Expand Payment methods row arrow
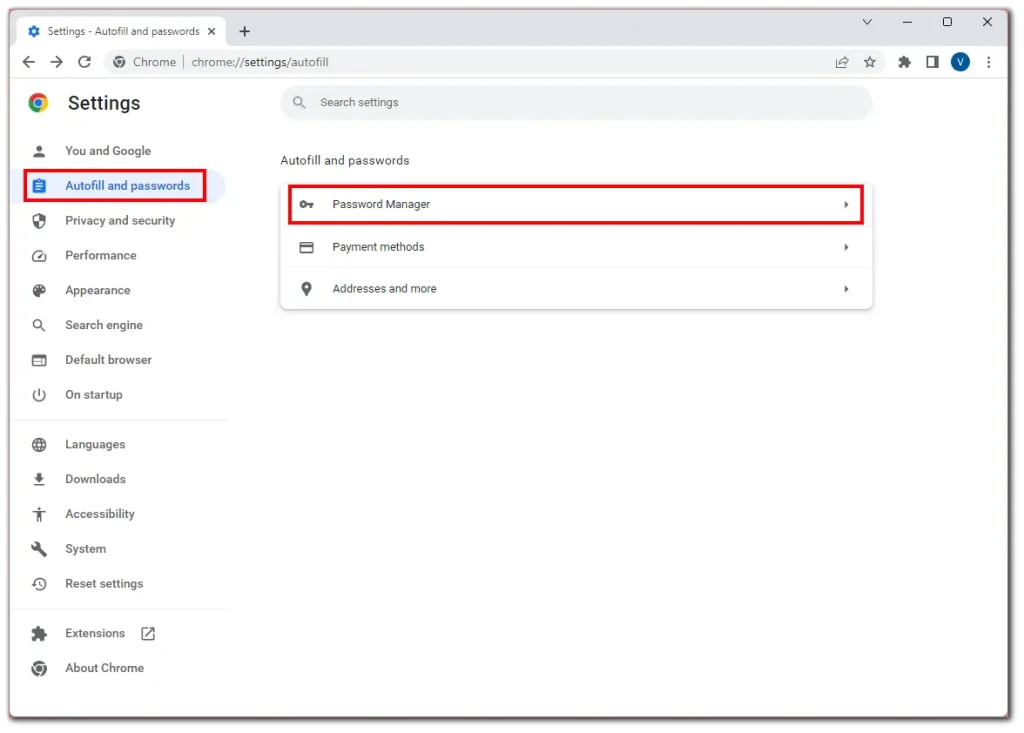Screen dimensions: 1024x733 point(846,247)
